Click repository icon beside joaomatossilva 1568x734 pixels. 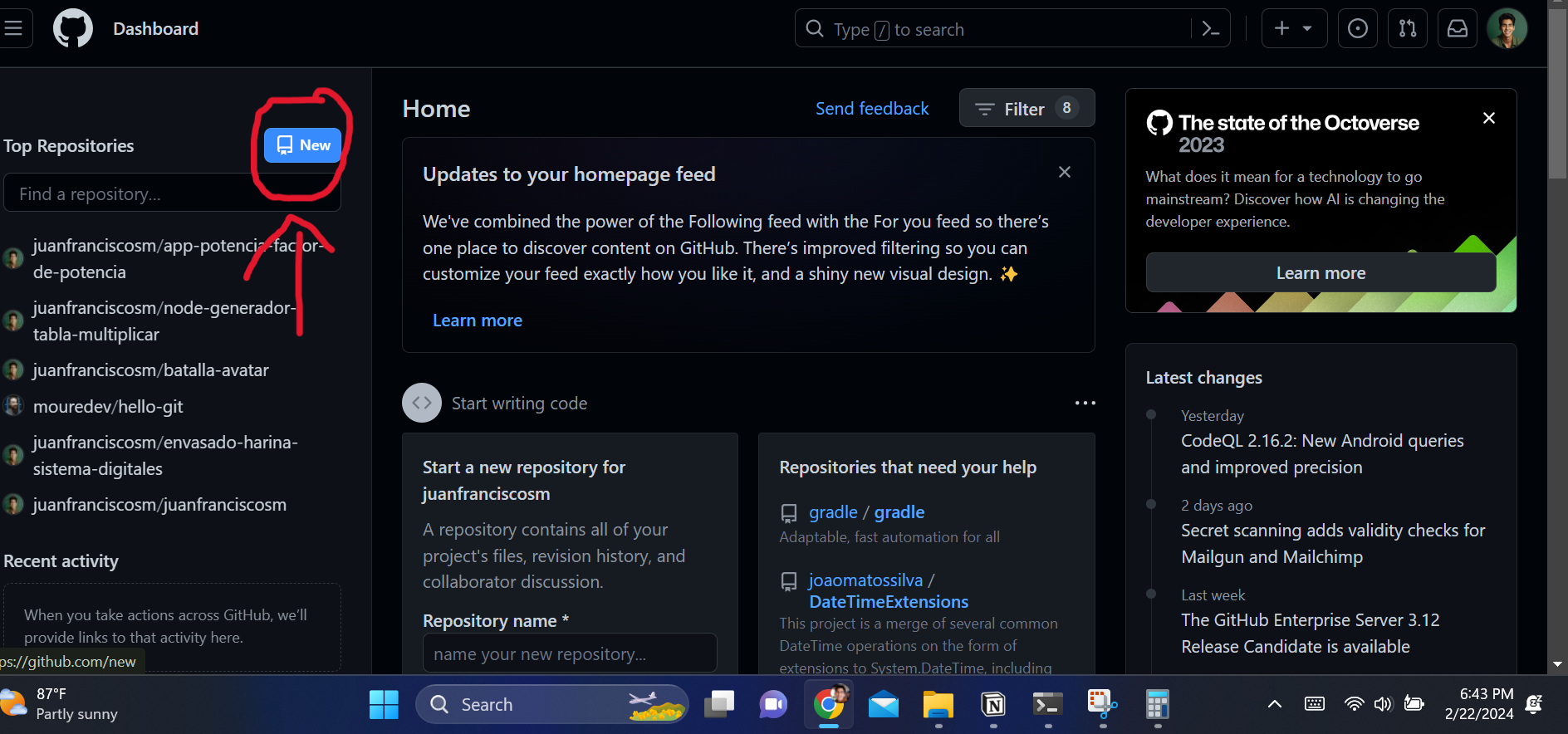pyautogui.click(x=789, y=581)
